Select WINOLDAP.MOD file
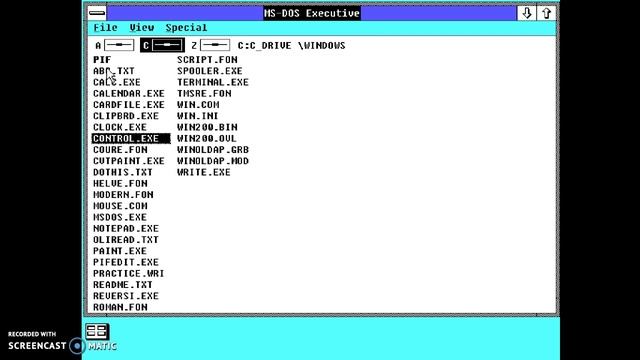 (213, 161)
